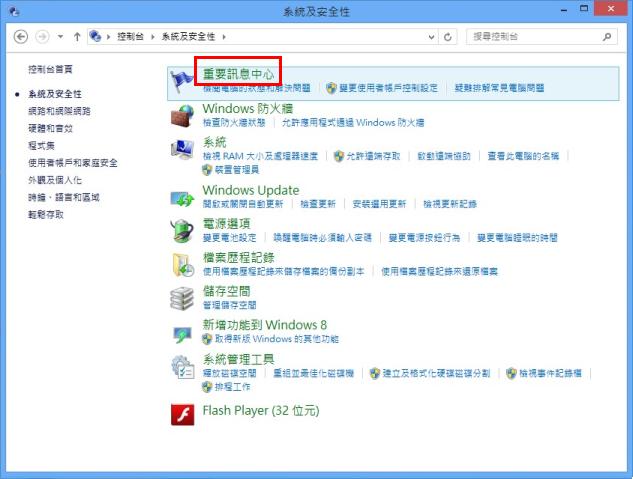The height and width of the screenshot is (479, 633).
Task: Open 系統 via the computer monitor icon
Action: (182, 150)
